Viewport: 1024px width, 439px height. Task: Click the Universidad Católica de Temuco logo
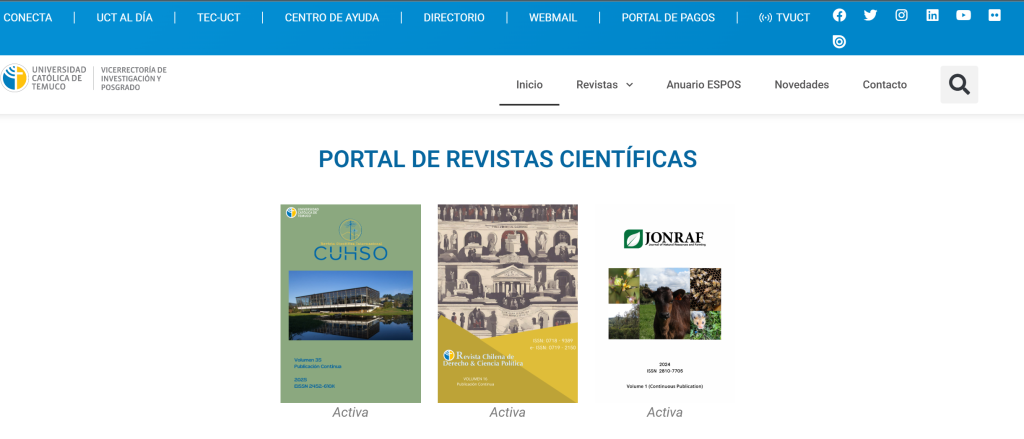point(44,78)
